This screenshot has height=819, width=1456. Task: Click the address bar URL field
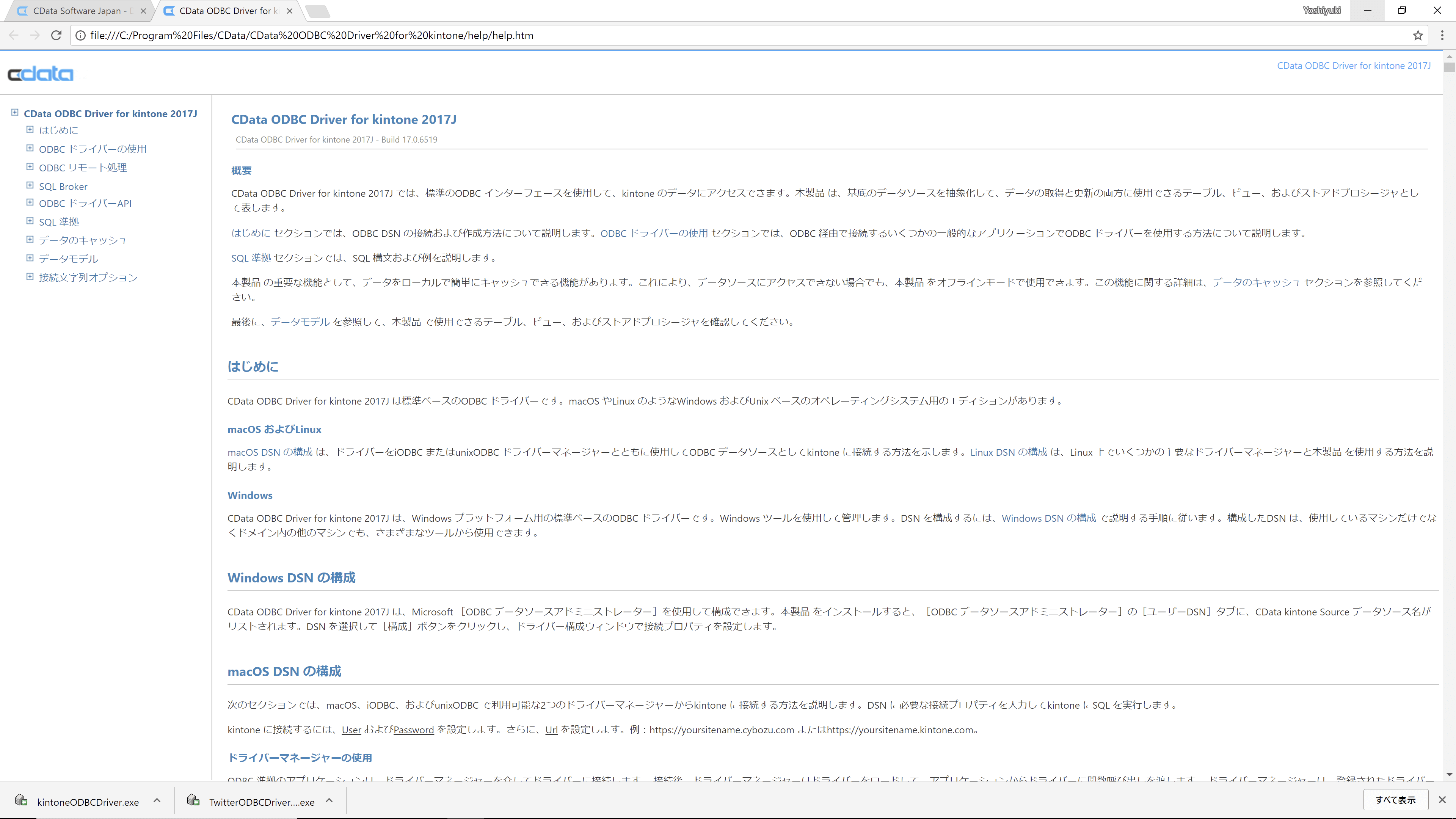[x=678, y=35]
